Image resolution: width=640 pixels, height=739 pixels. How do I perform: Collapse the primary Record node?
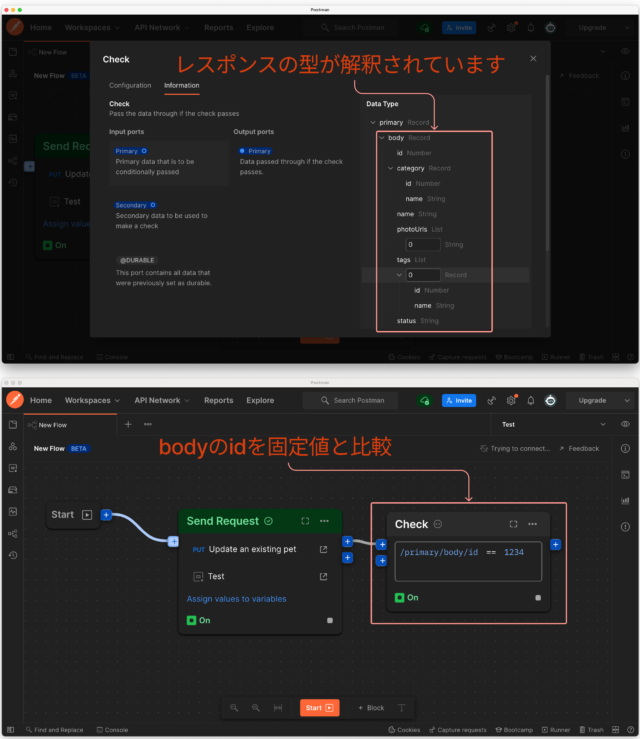coord(373,123)
